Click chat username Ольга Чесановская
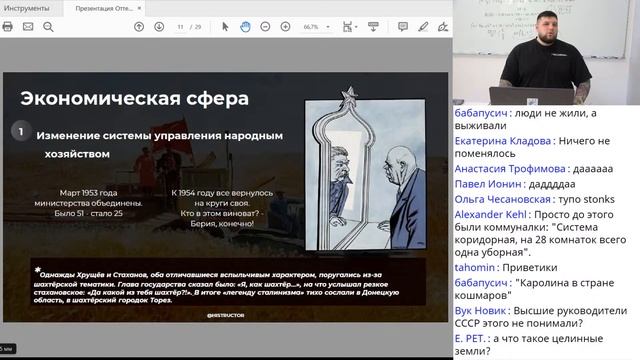Image resolution: width=640 pixels, height=360 pixels. pyautogui.click(x=502, y=199)
